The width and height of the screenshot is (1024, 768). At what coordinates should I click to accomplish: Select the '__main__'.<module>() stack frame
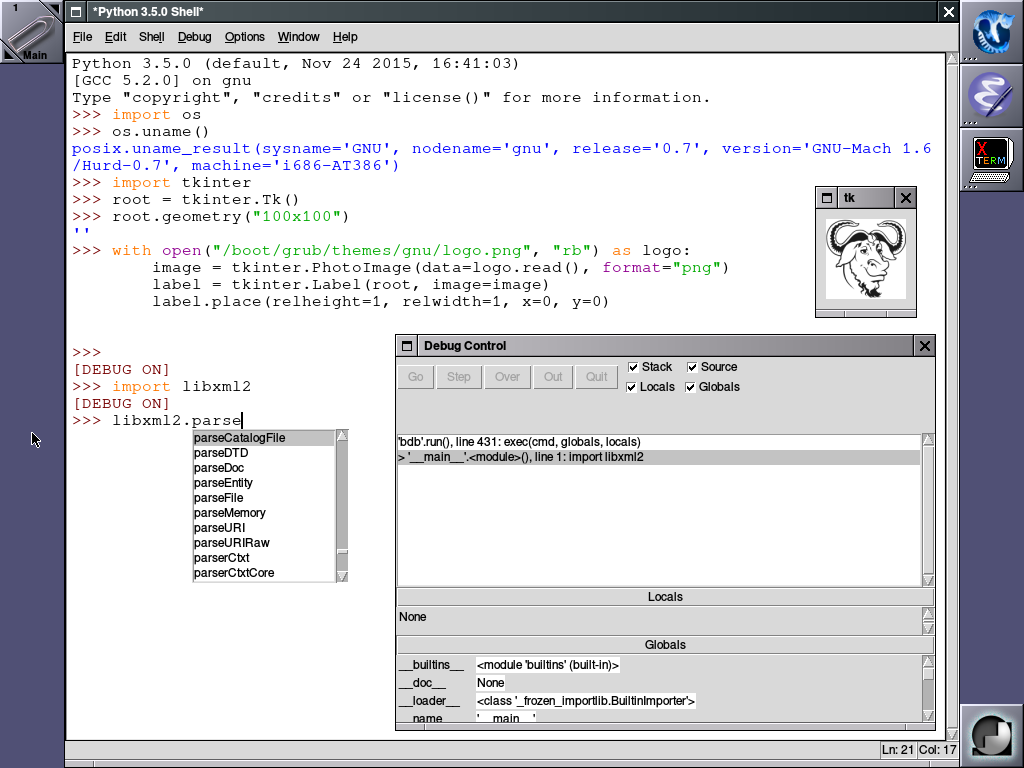(x=659, y=457)
